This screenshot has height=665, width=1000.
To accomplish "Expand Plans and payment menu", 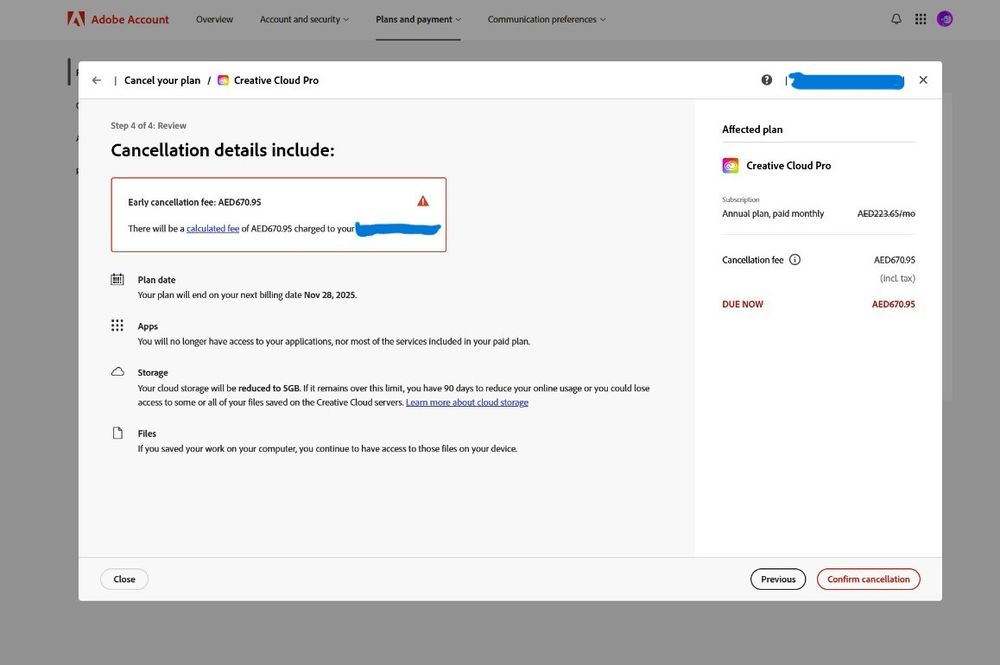I will 418,19.
